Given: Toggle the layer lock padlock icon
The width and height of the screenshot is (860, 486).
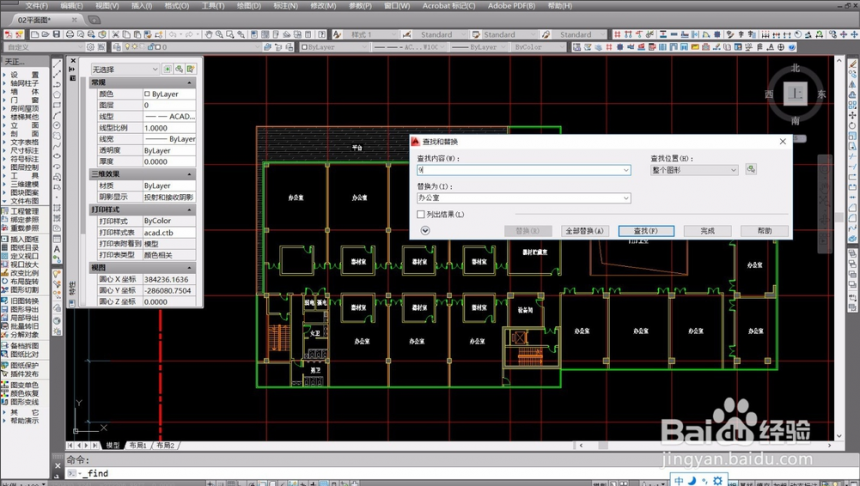Looking at the screenshot, I should click(150, 47).
